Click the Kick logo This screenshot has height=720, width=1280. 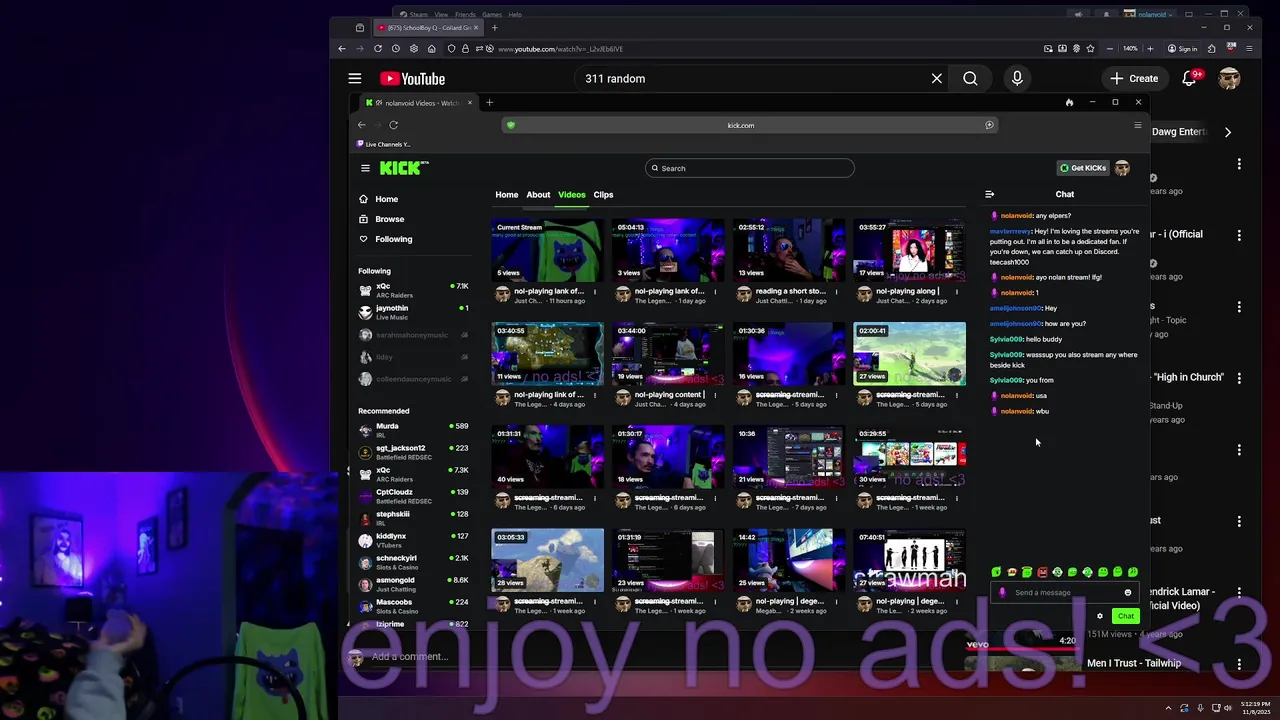(404, 168)
